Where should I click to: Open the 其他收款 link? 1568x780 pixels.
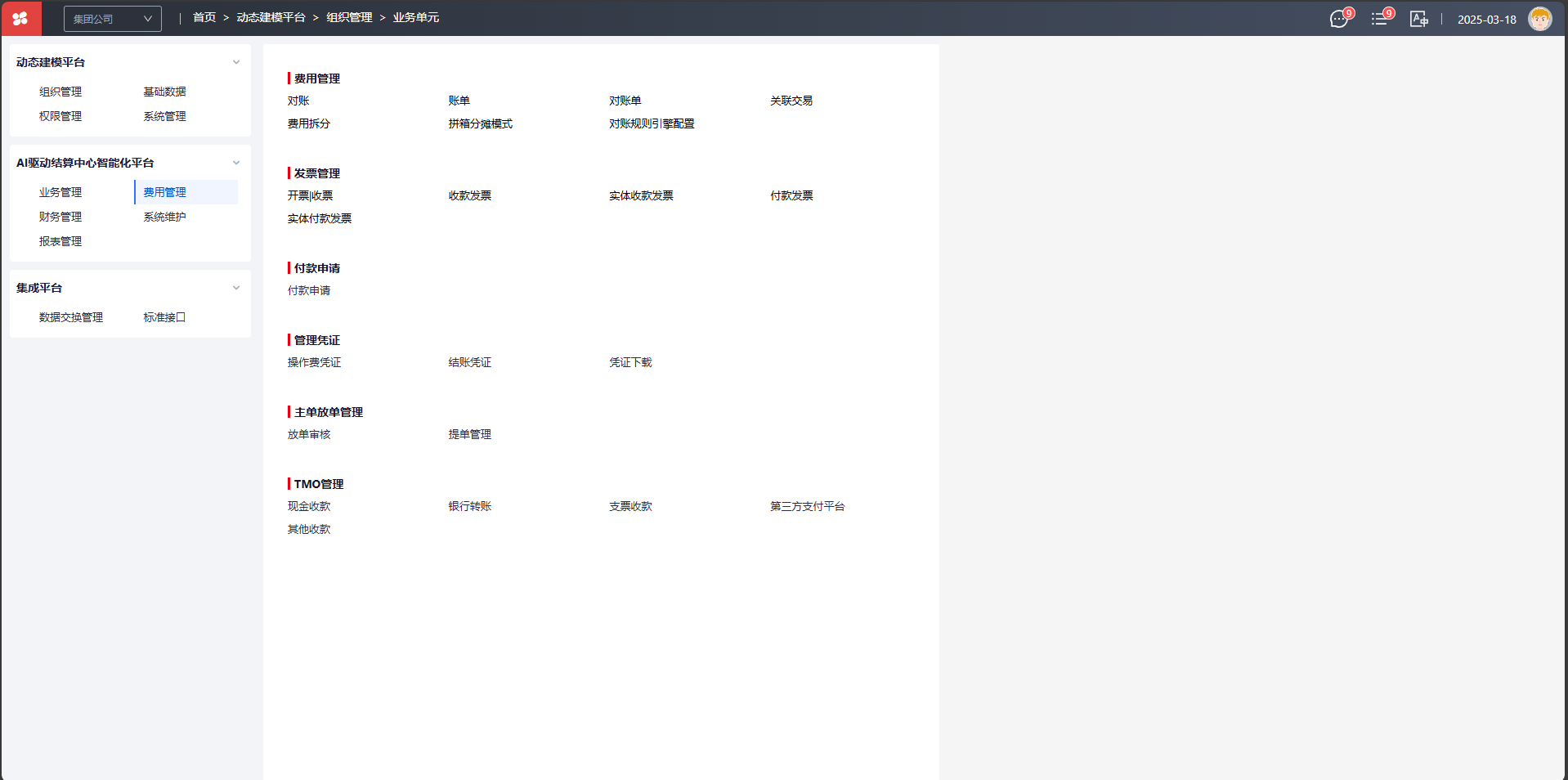tap(309, 529)
